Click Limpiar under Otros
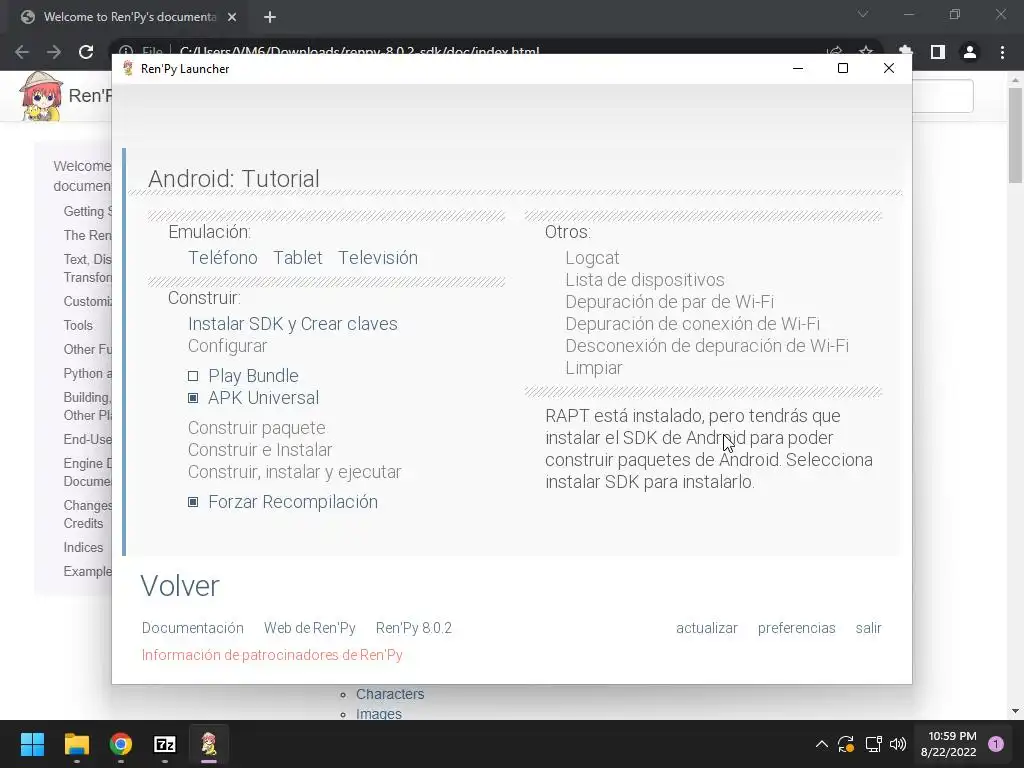1024x768 pixels. [x=594, y=368]
